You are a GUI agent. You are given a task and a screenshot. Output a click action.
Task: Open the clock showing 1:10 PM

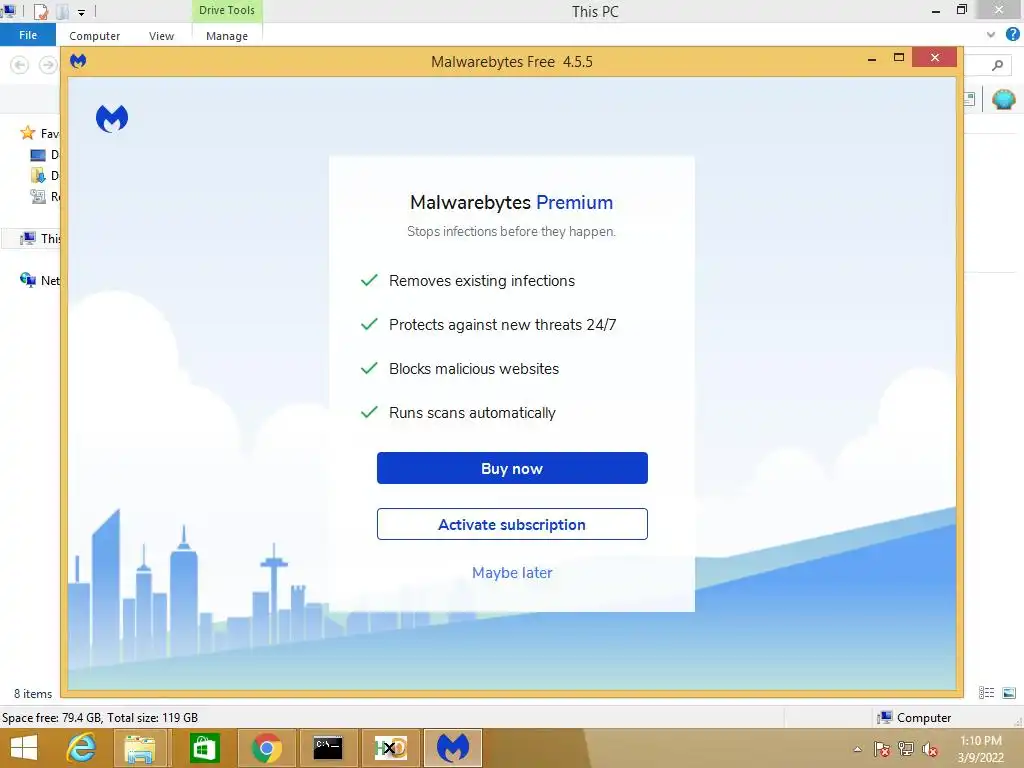pyautogui.click(x=981, y=749)
